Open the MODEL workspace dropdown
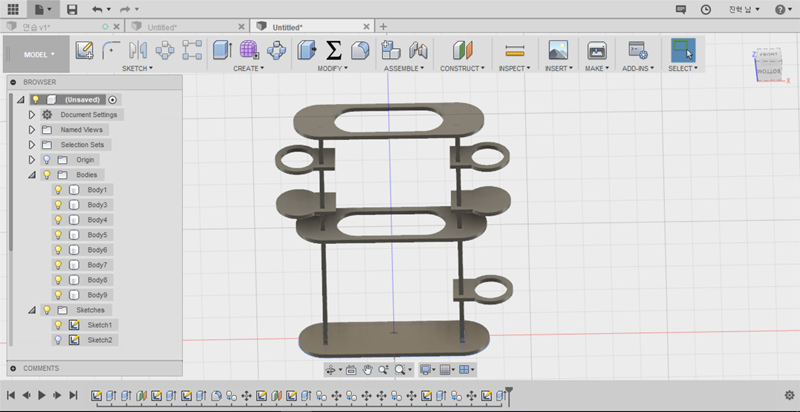This screenshot has height=412, width=800. click(37, 54)
